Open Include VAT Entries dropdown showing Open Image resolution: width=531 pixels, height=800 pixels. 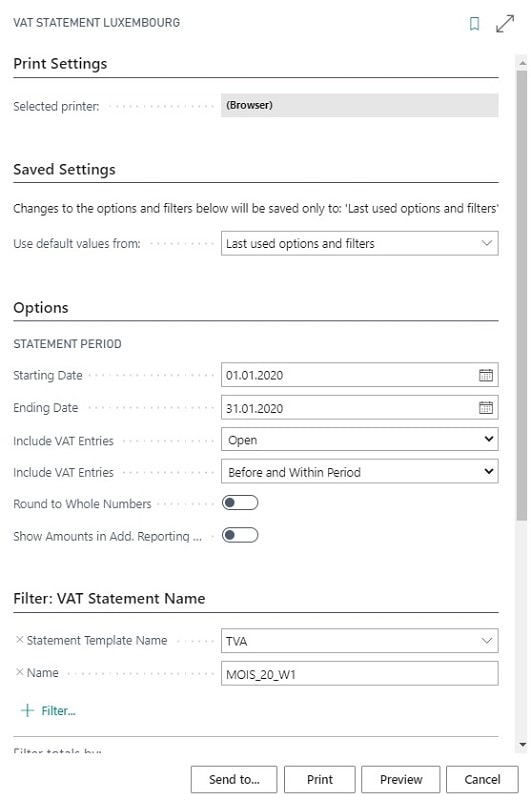click(360, 439)
